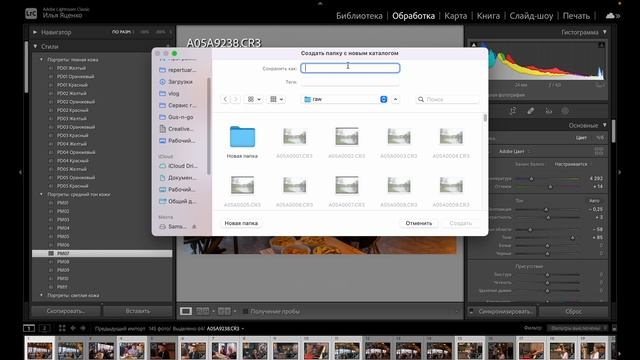Select the red-eye correction tool icon
The height and width of the screenshot is (360, 640).
[x=549, y=111]
